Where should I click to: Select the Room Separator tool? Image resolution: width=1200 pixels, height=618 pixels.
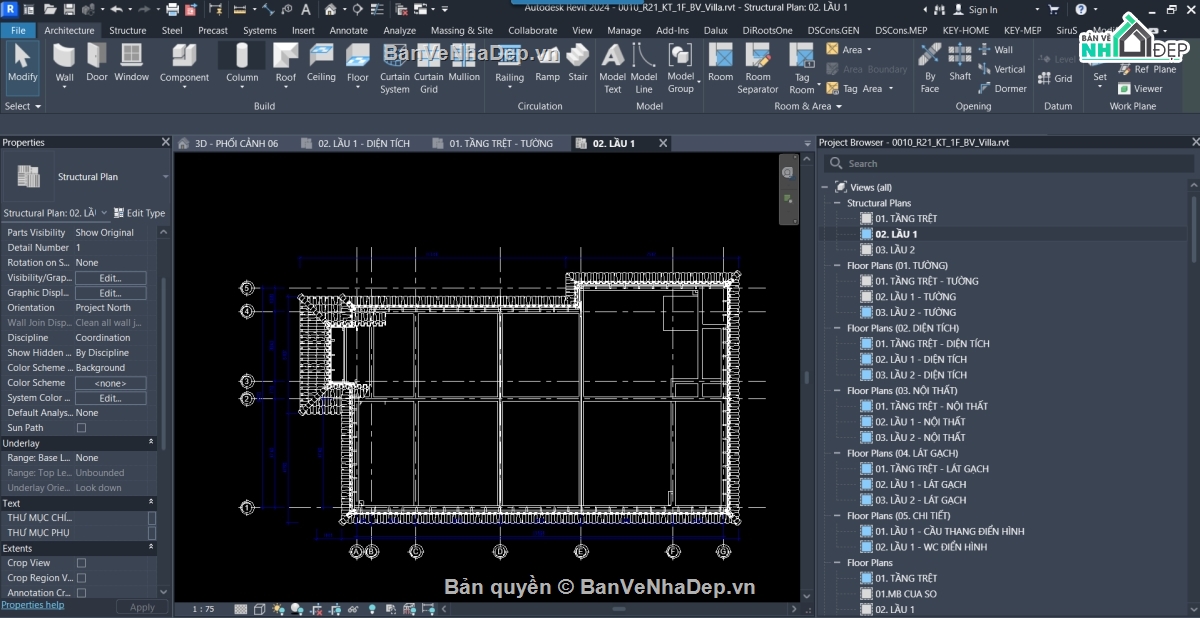pos(758,68)
